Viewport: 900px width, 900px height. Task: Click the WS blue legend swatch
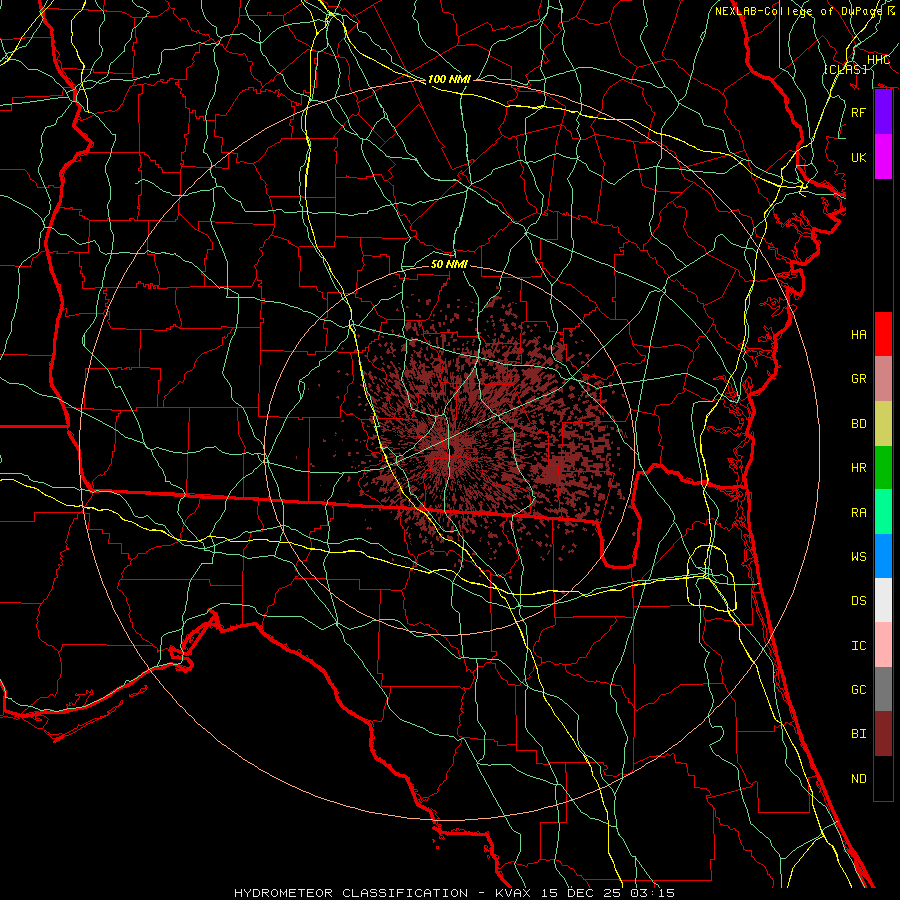pos(883,556)
